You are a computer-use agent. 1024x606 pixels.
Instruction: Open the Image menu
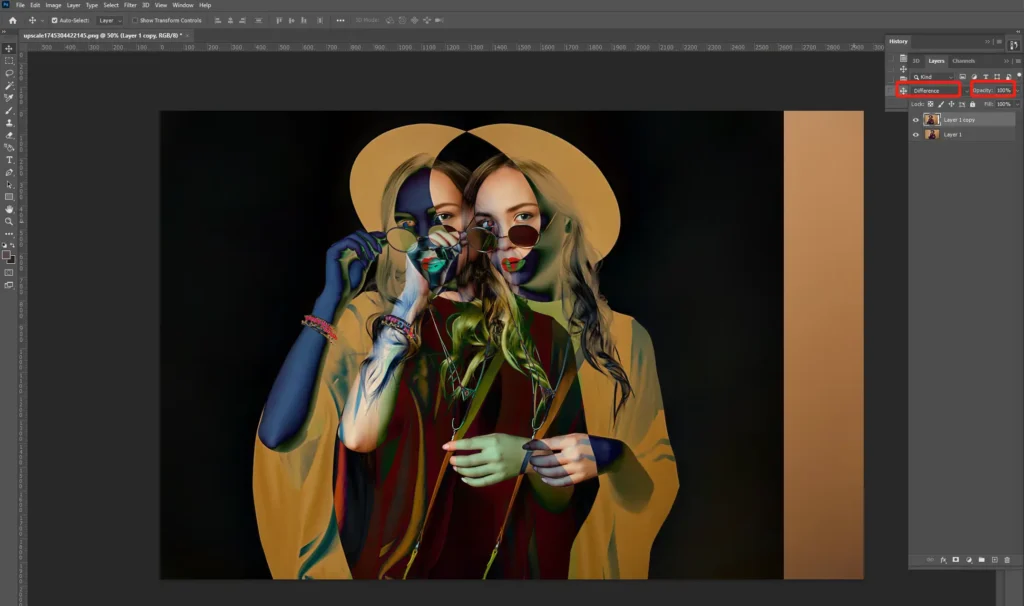[54, 5]
